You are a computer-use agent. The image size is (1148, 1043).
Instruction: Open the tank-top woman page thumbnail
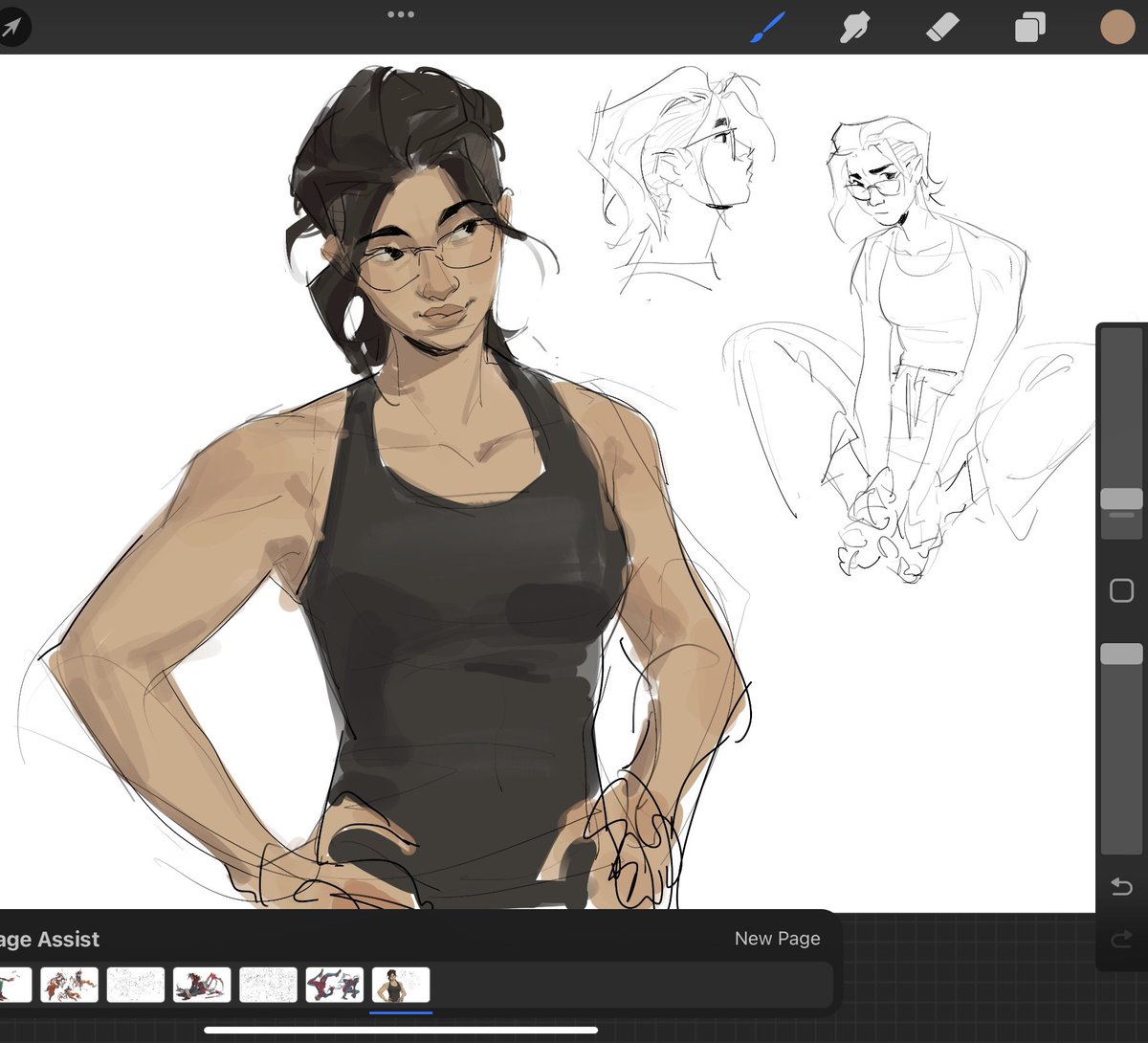[401, 985]
